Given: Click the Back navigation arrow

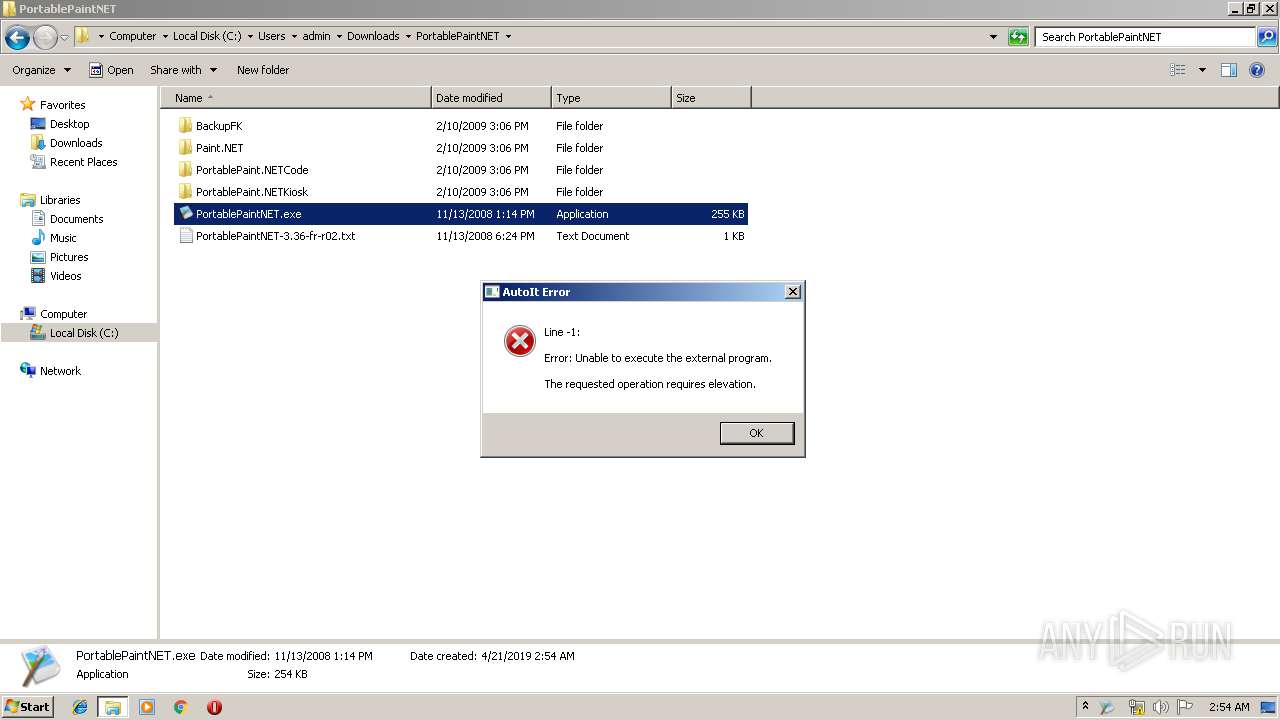Looking at the screenshot, I should click(17, 37).
